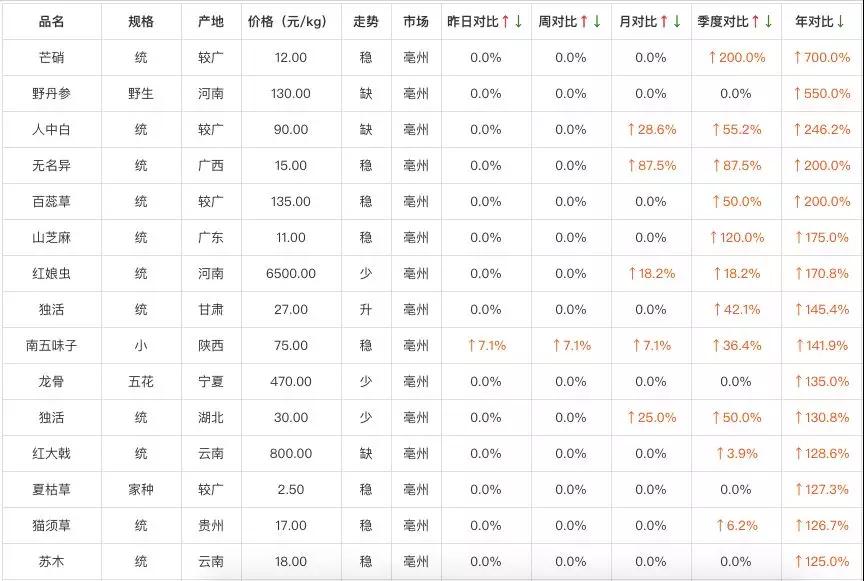Sort 季度对比 ascending with red up arrow
This screenshot has width=864, height=581.
755,22
